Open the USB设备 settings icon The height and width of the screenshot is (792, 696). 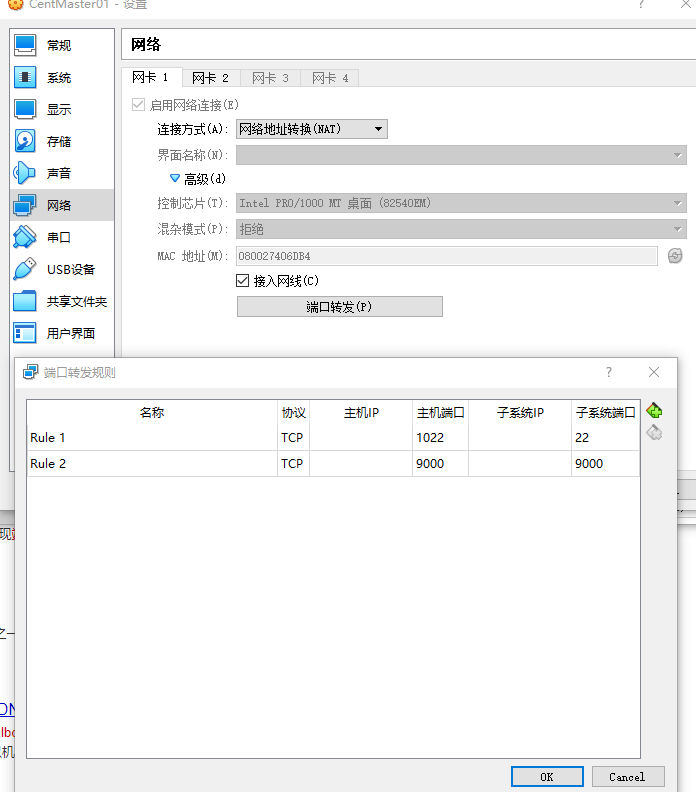click(25, 269)
